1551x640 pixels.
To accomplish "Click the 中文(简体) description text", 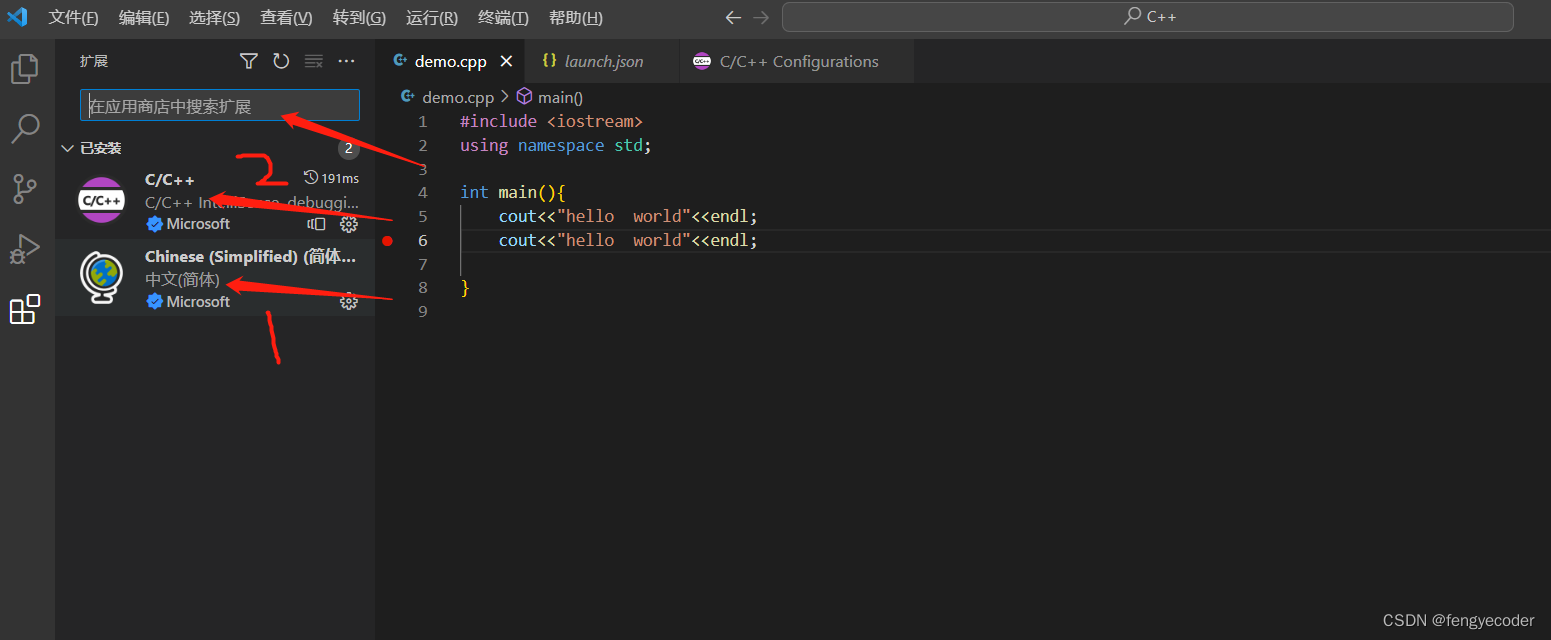I will tap(182, 280).
